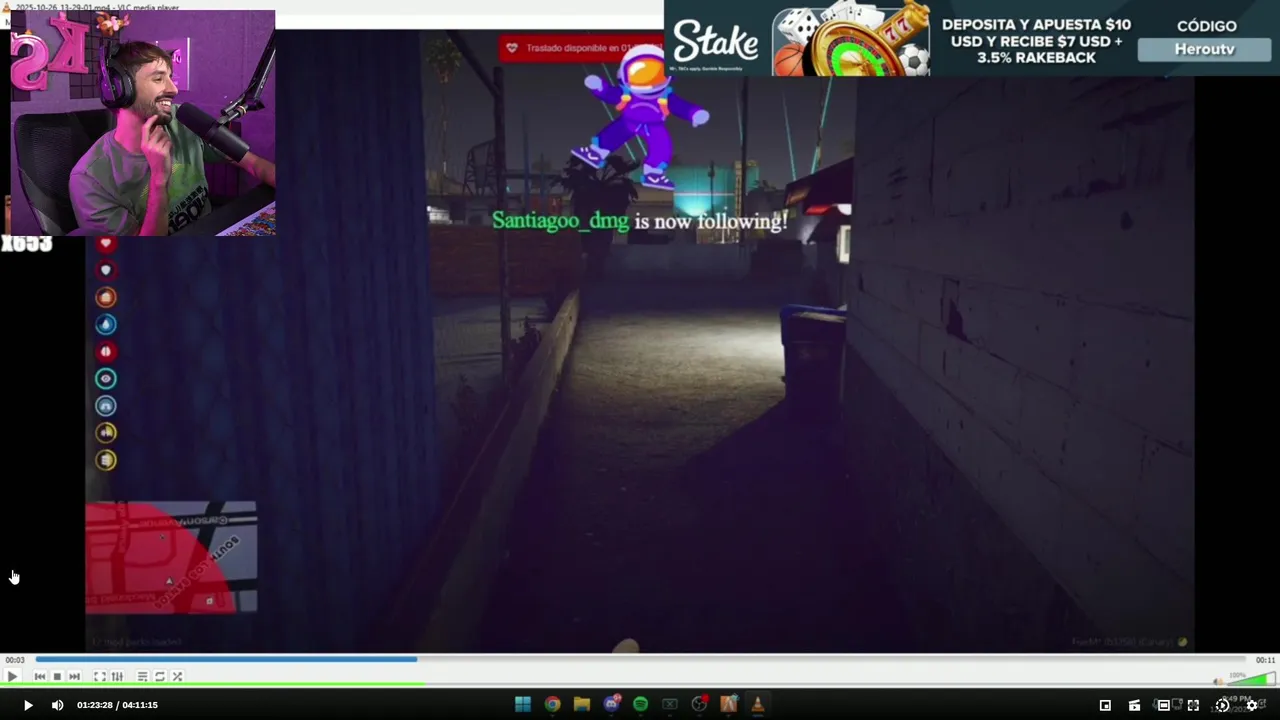Click the VLC remaining time 00:11
Screen dimensions: 1280x720
click(x=1265, y=660)
